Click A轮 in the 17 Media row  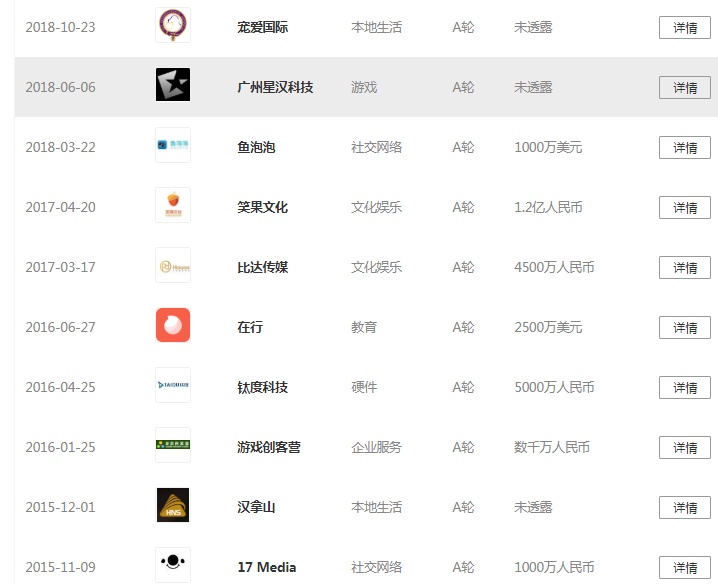click(x=463, y=568)
